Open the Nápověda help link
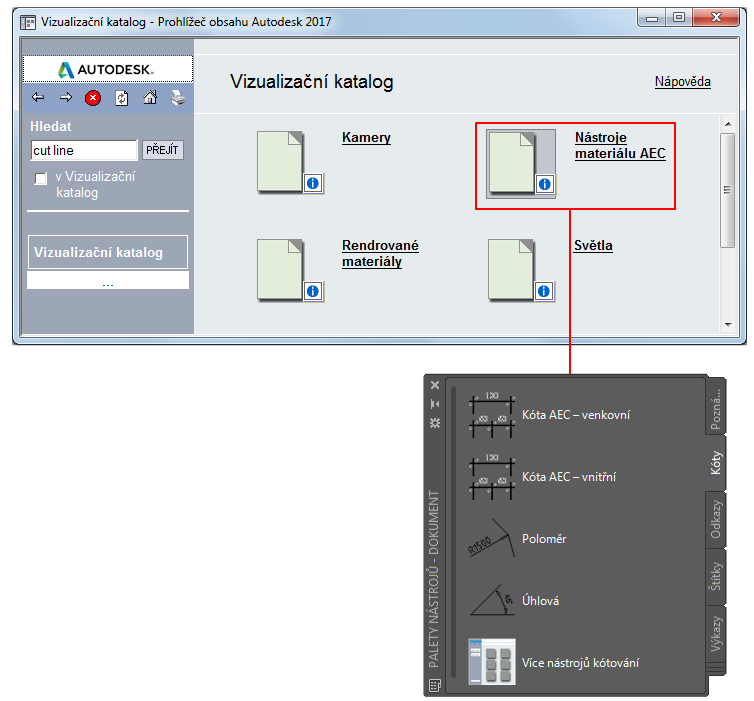Viewport: 754px width, 701px height. coord(683,82)
